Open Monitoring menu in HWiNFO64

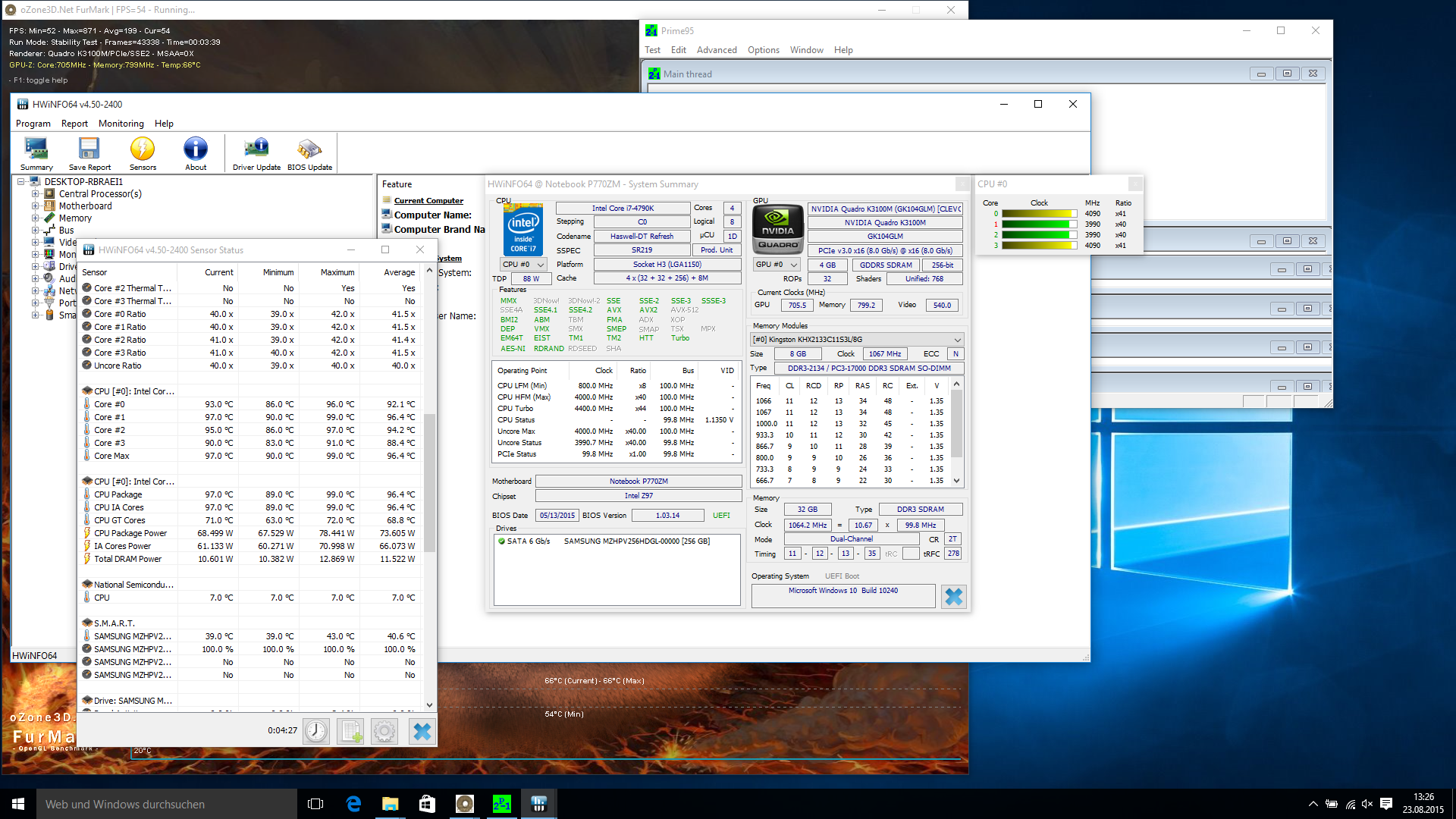click(x=121, y=124)
